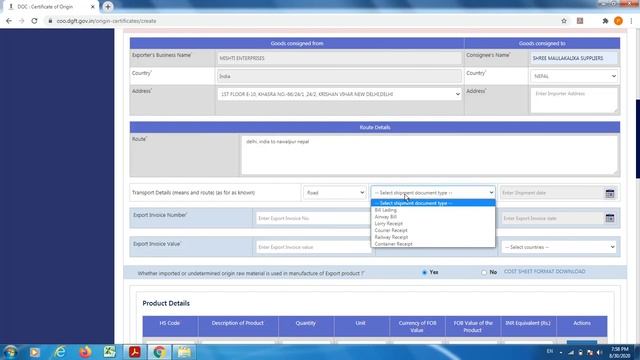Click the Exporter's Business Name field

click(339, 58)
